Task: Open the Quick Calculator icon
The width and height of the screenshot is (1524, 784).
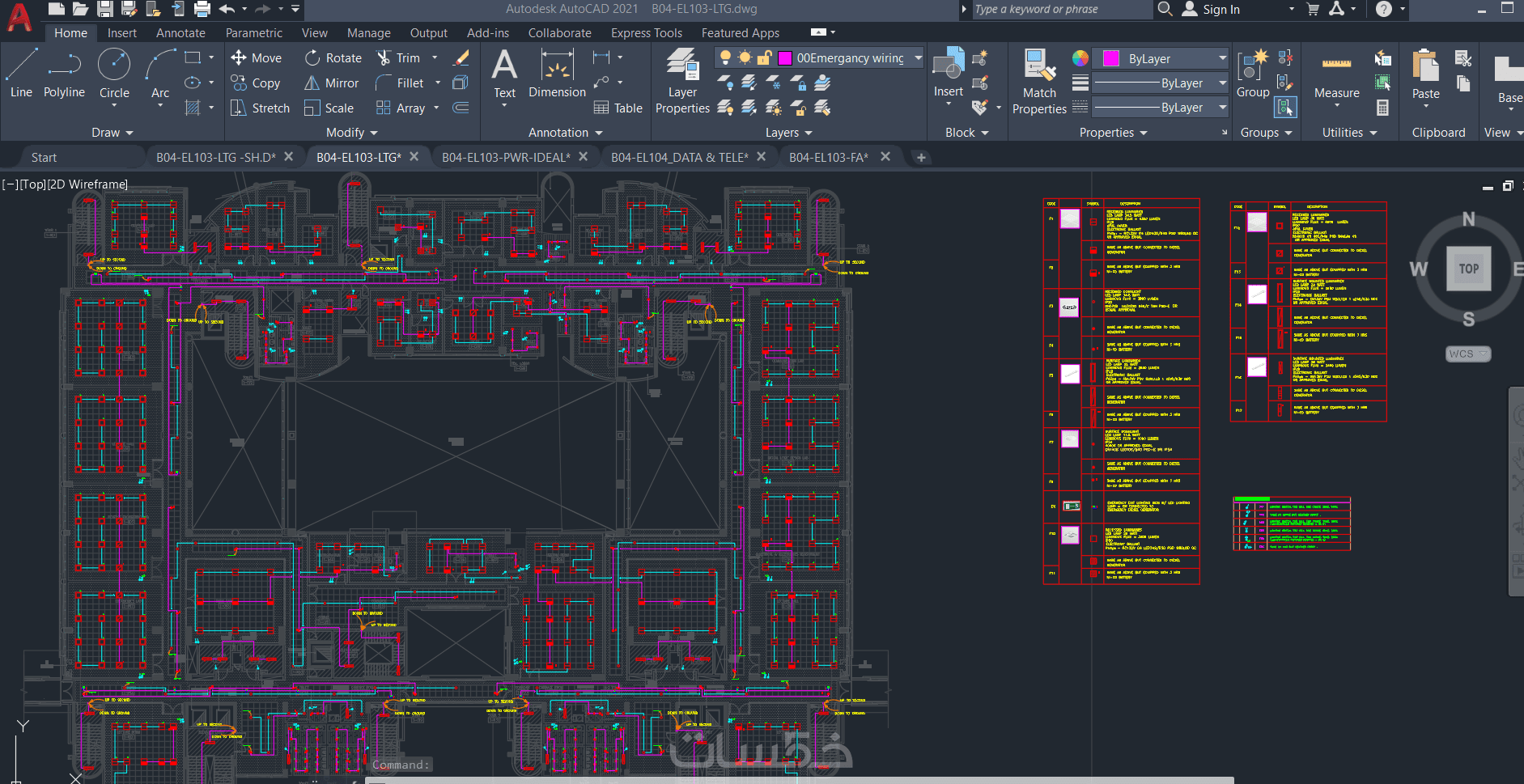Action: click(1382, 108)
